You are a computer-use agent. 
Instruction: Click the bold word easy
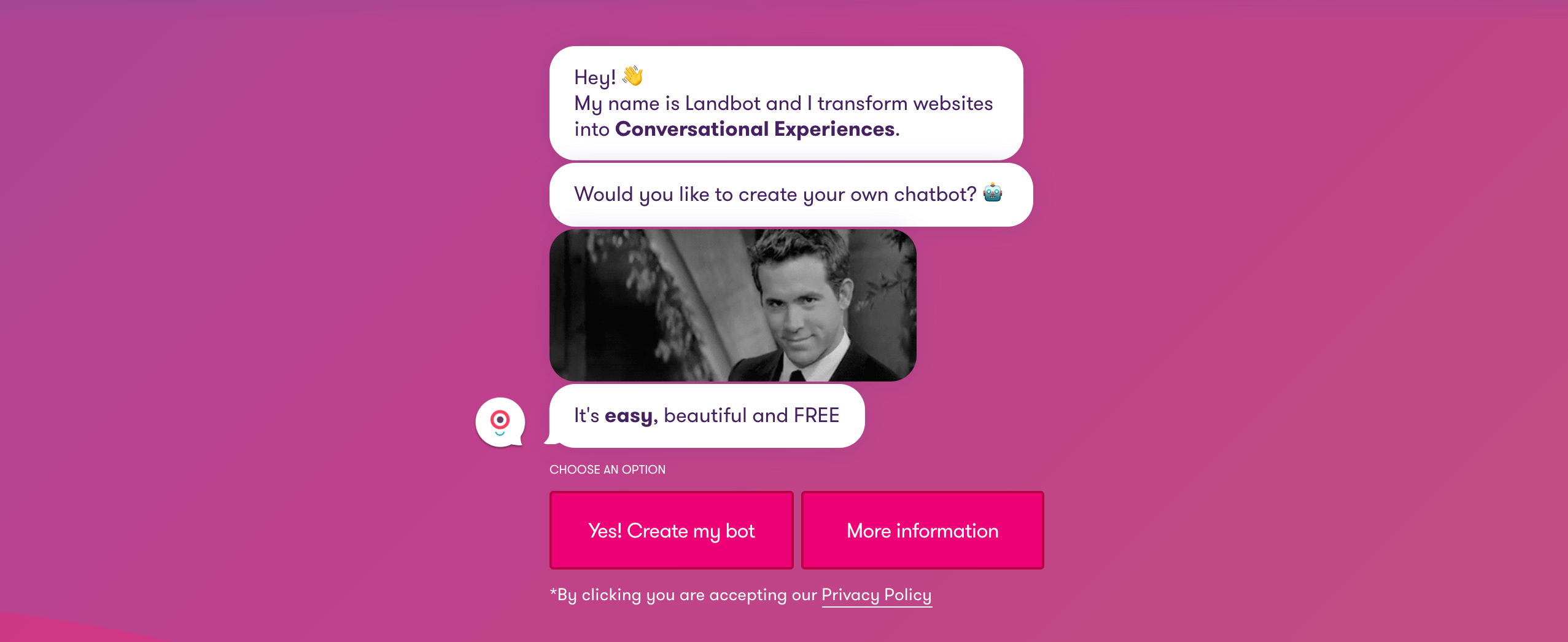click(x=629, y=415)
